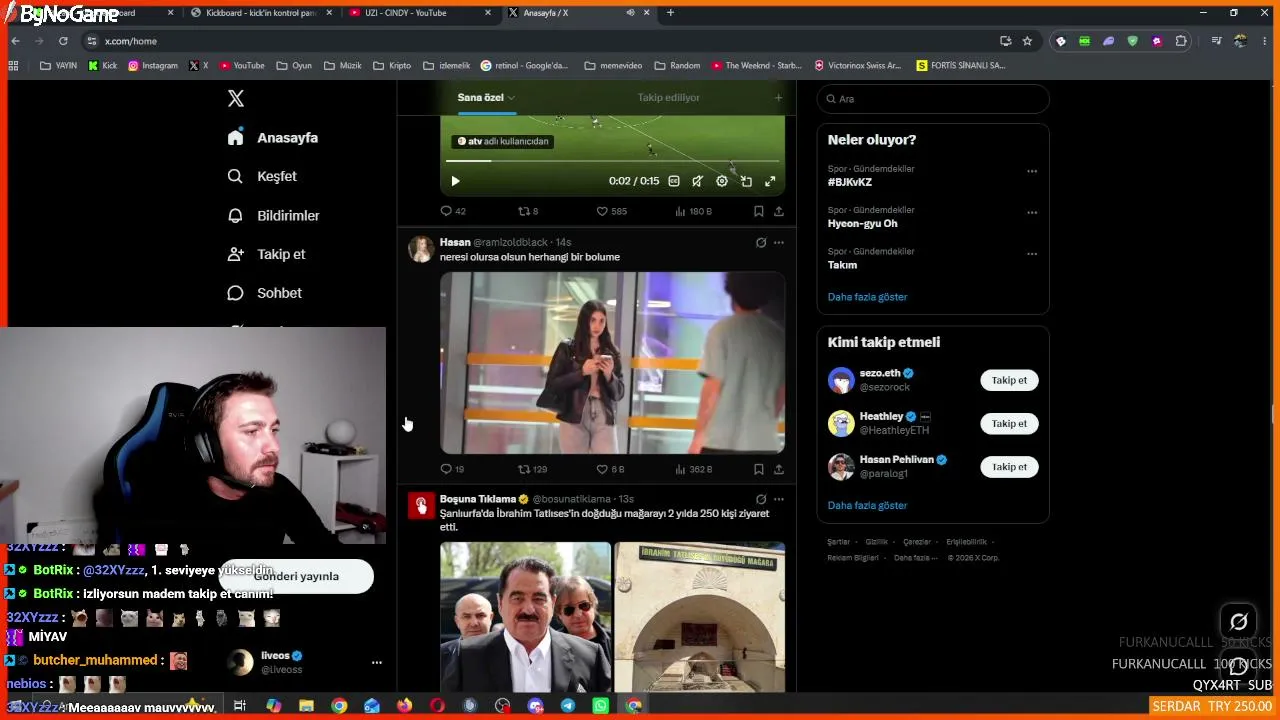The height and width of the screenshot is (720, 1280).
Task: Open more options for #BJKvKZ trend
Action: coord(1032,171)
